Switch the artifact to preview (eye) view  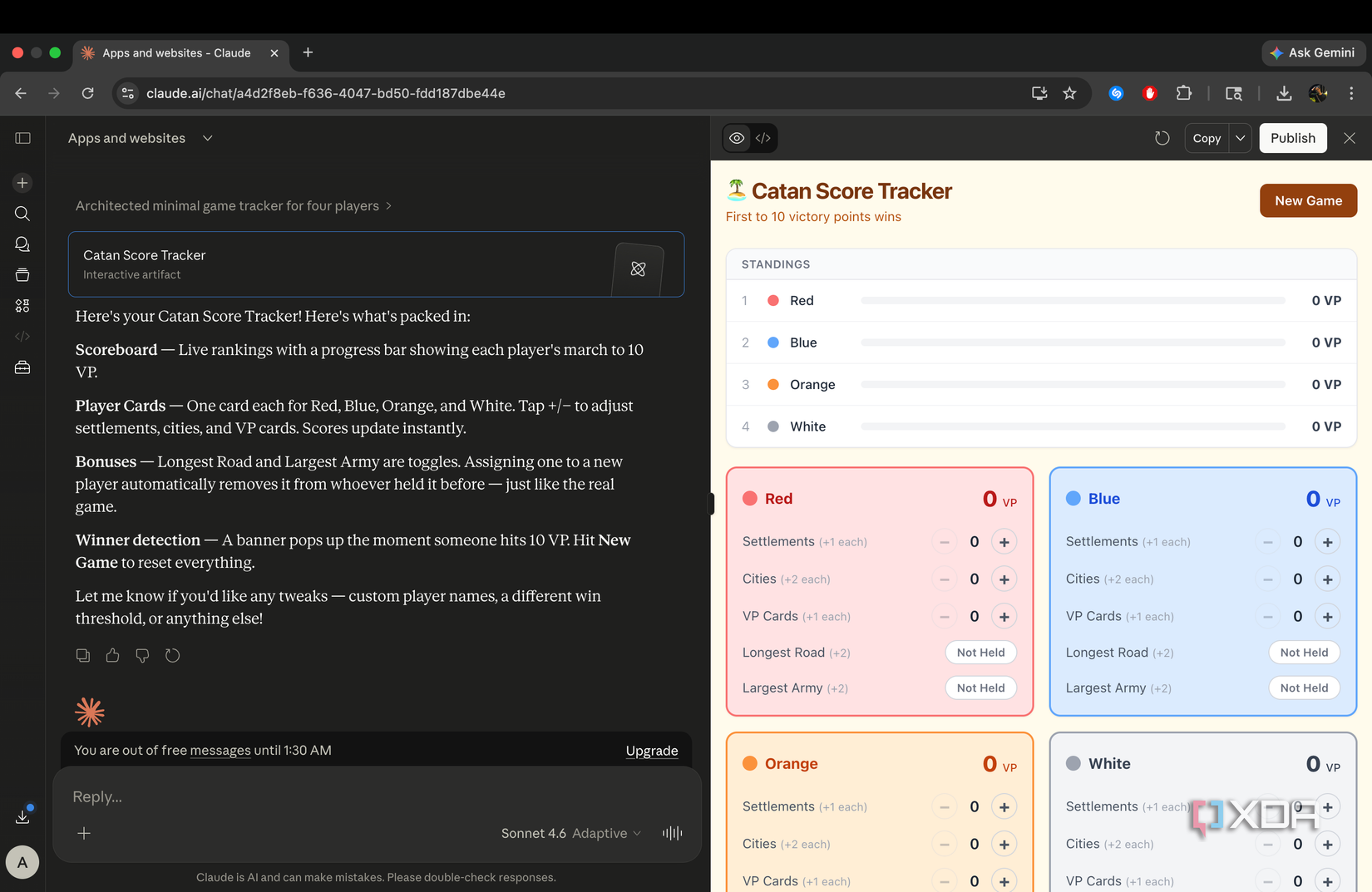[738, 138]
